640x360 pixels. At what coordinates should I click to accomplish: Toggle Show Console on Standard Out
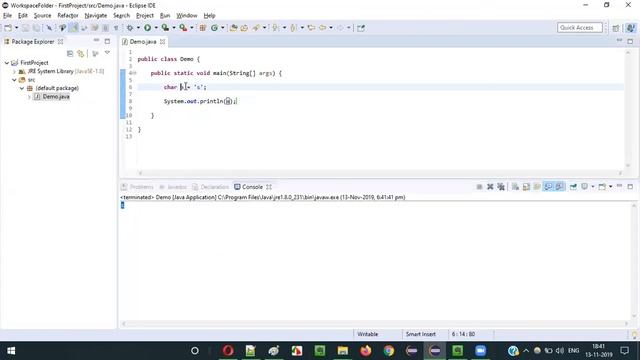[548, 187]
